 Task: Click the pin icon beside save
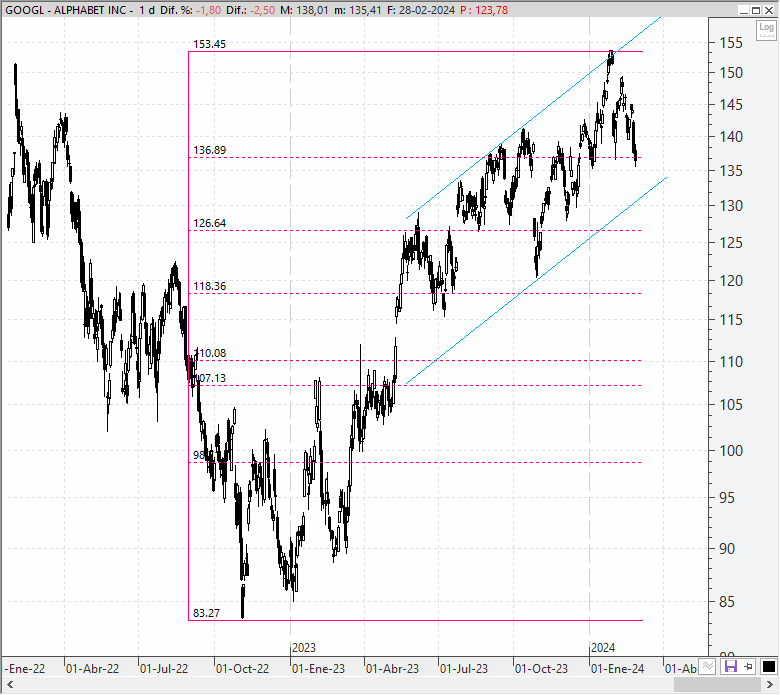point(749,666)
